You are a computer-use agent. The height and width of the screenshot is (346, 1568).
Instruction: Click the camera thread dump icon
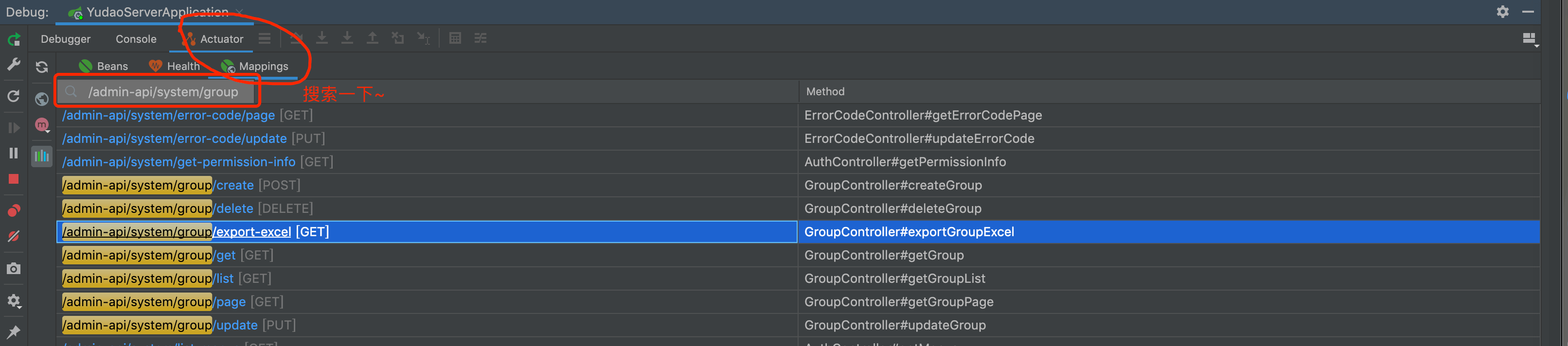(14, 268)
